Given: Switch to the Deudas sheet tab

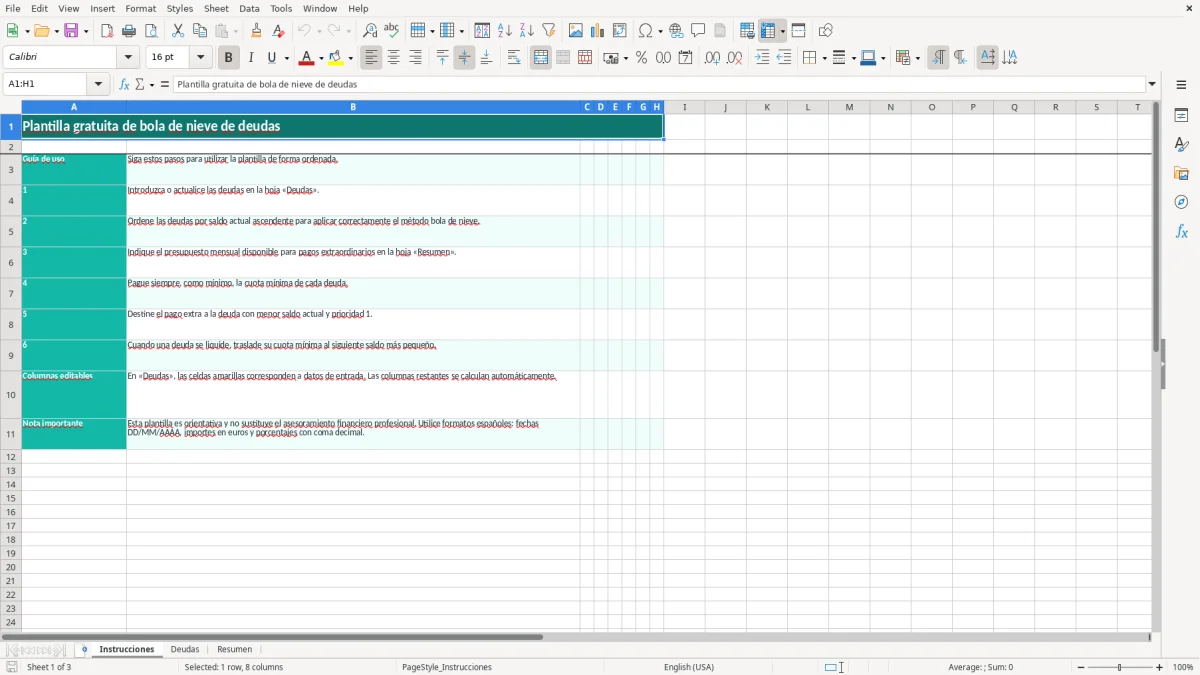Looking at the screenshot, I should point(185,649).
